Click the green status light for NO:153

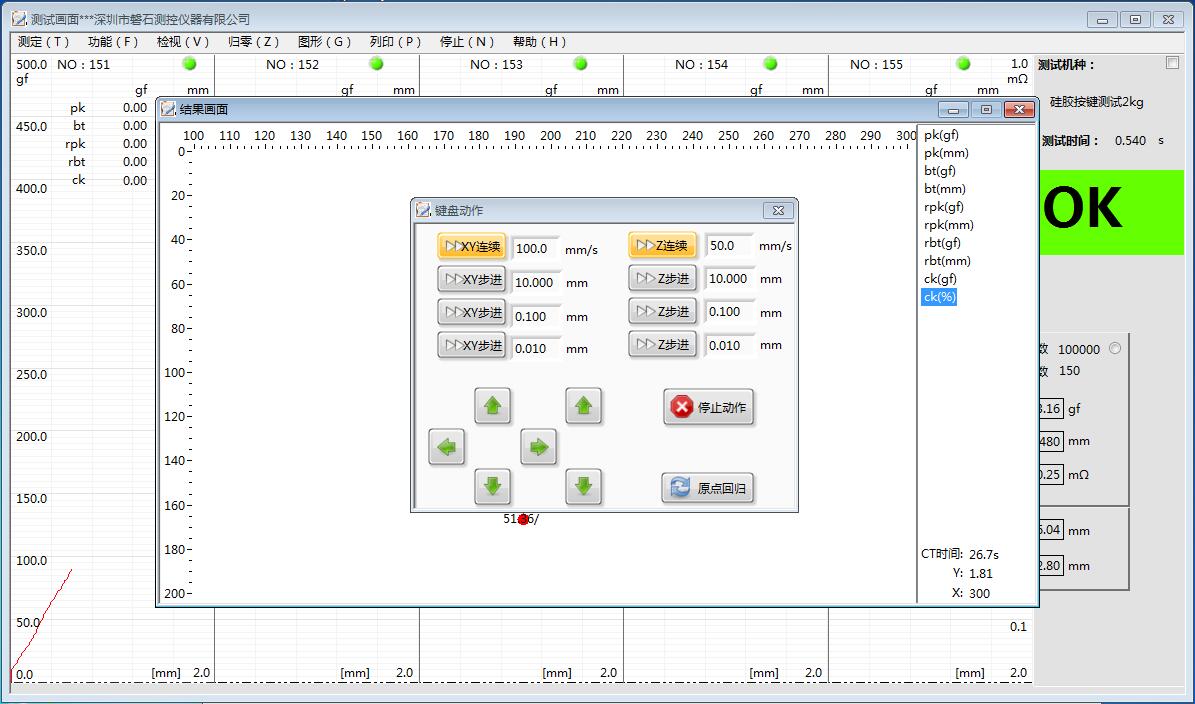[x=580, y=64]
